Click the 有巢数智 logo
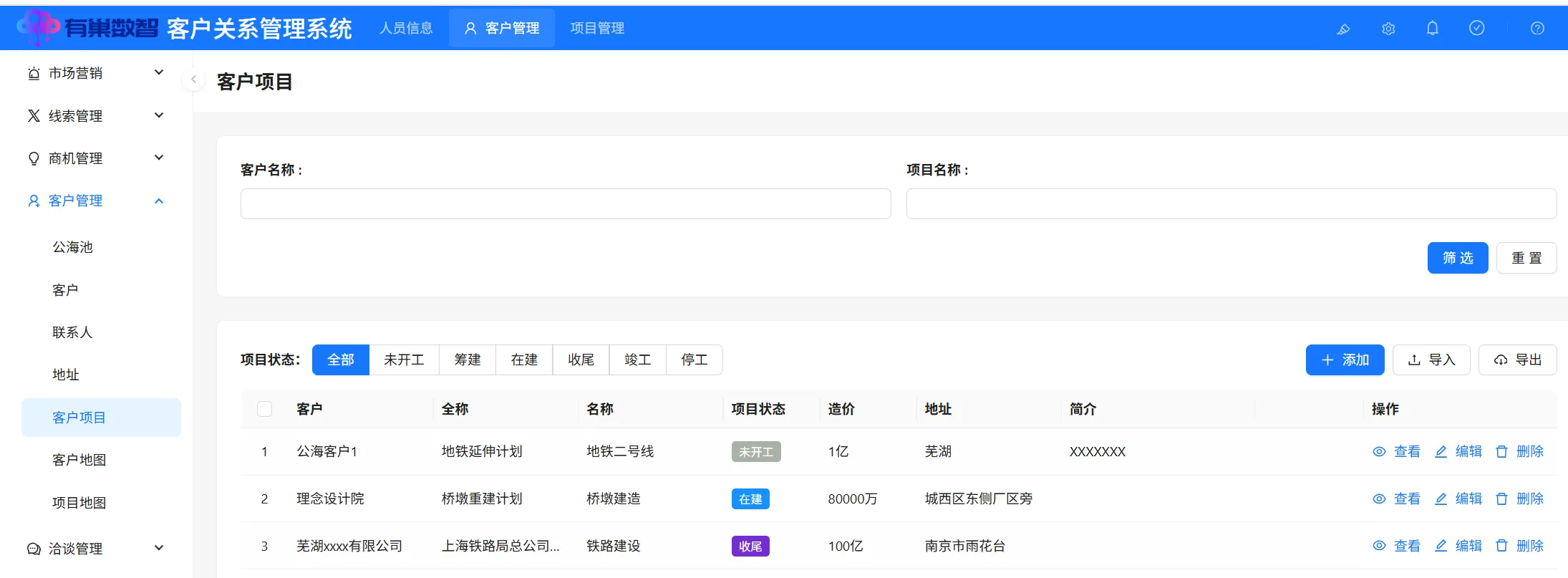1568x578 pixels. point(87,28)
